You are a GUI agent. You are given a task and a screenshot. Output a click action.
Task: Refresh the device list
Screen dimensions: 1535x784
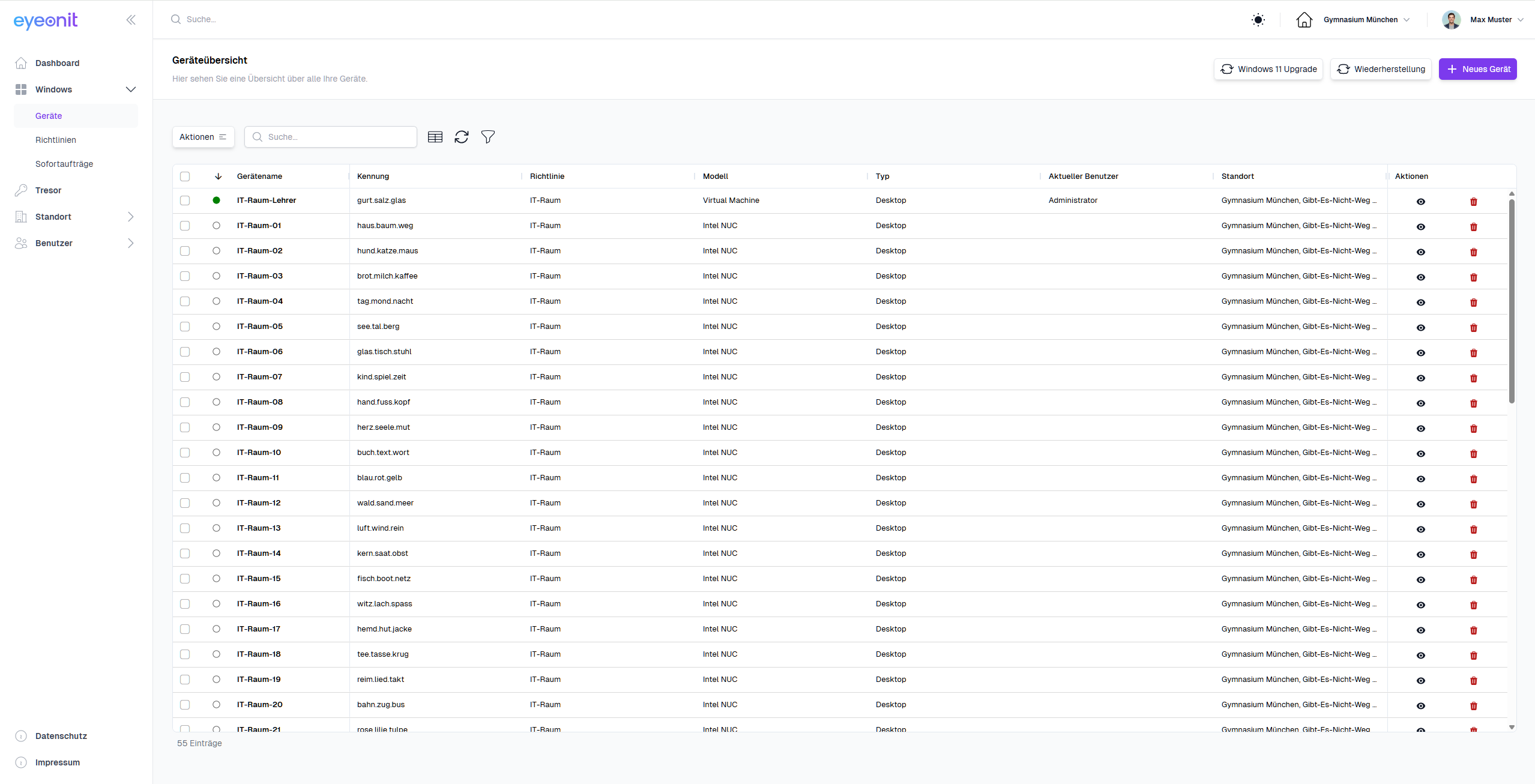(462, 137)
